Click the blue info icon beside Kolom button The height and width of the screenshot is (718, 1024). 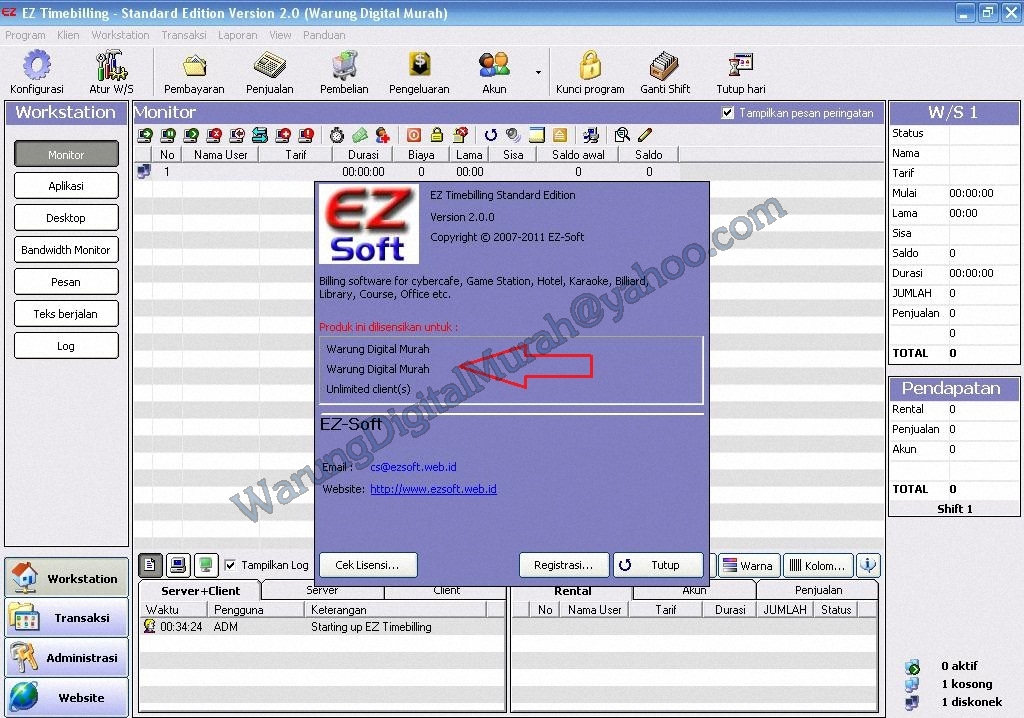click(x=868, y=565)
